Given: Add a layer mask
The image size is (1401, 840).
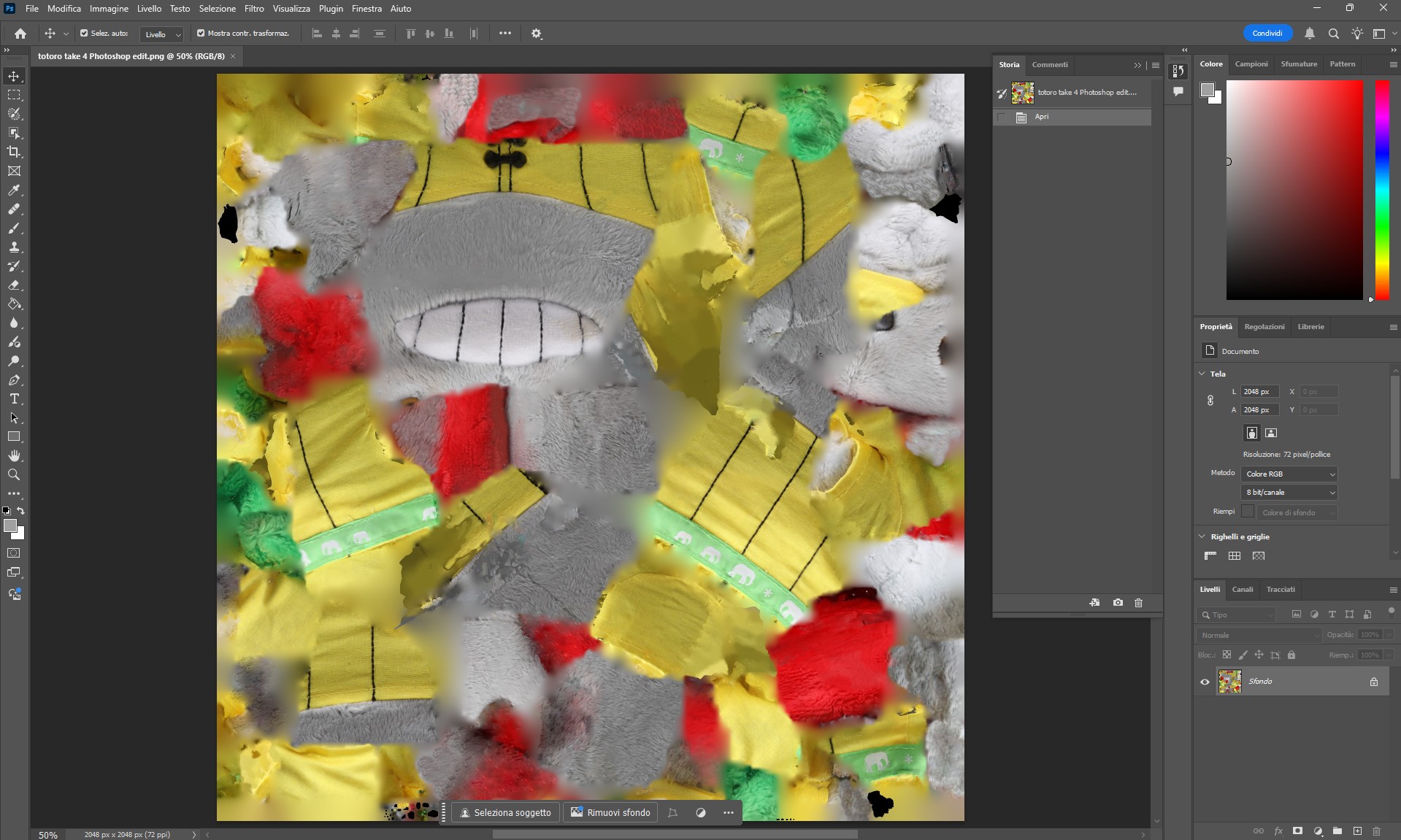Looking at the screenshot, I should (x=1297, y=831).
